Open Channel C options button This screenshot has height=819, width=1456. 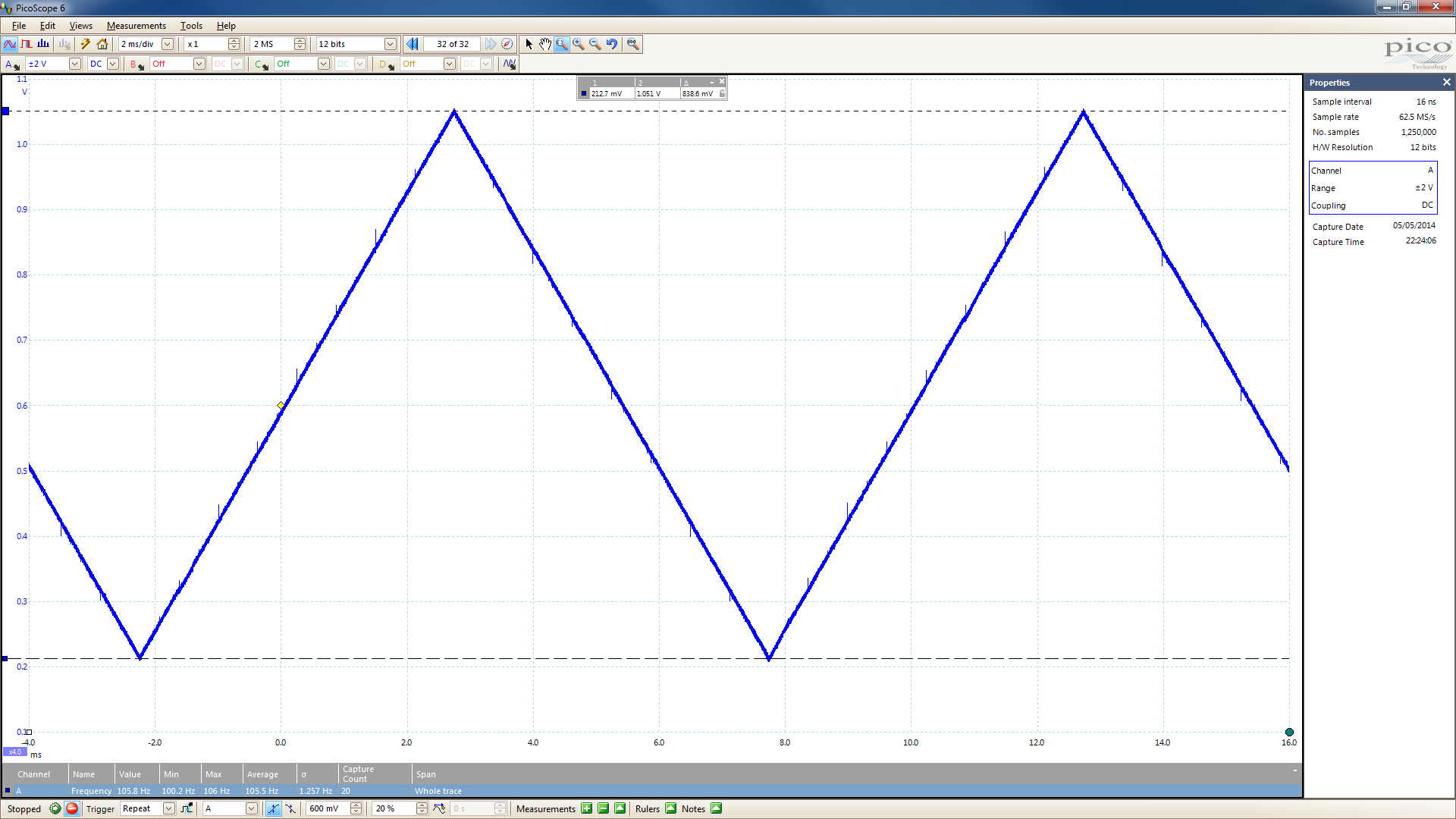point(261,64)
